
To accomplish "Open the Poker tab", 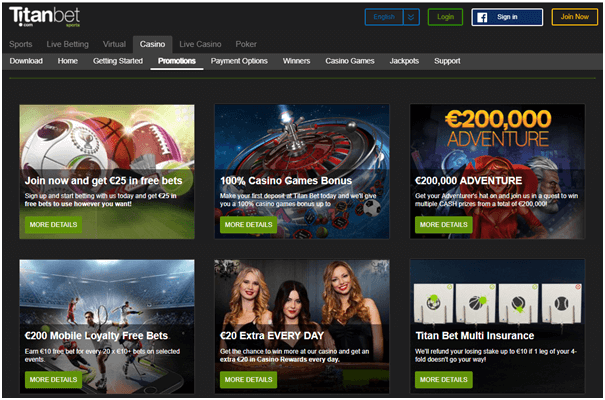I will point(246,44).
